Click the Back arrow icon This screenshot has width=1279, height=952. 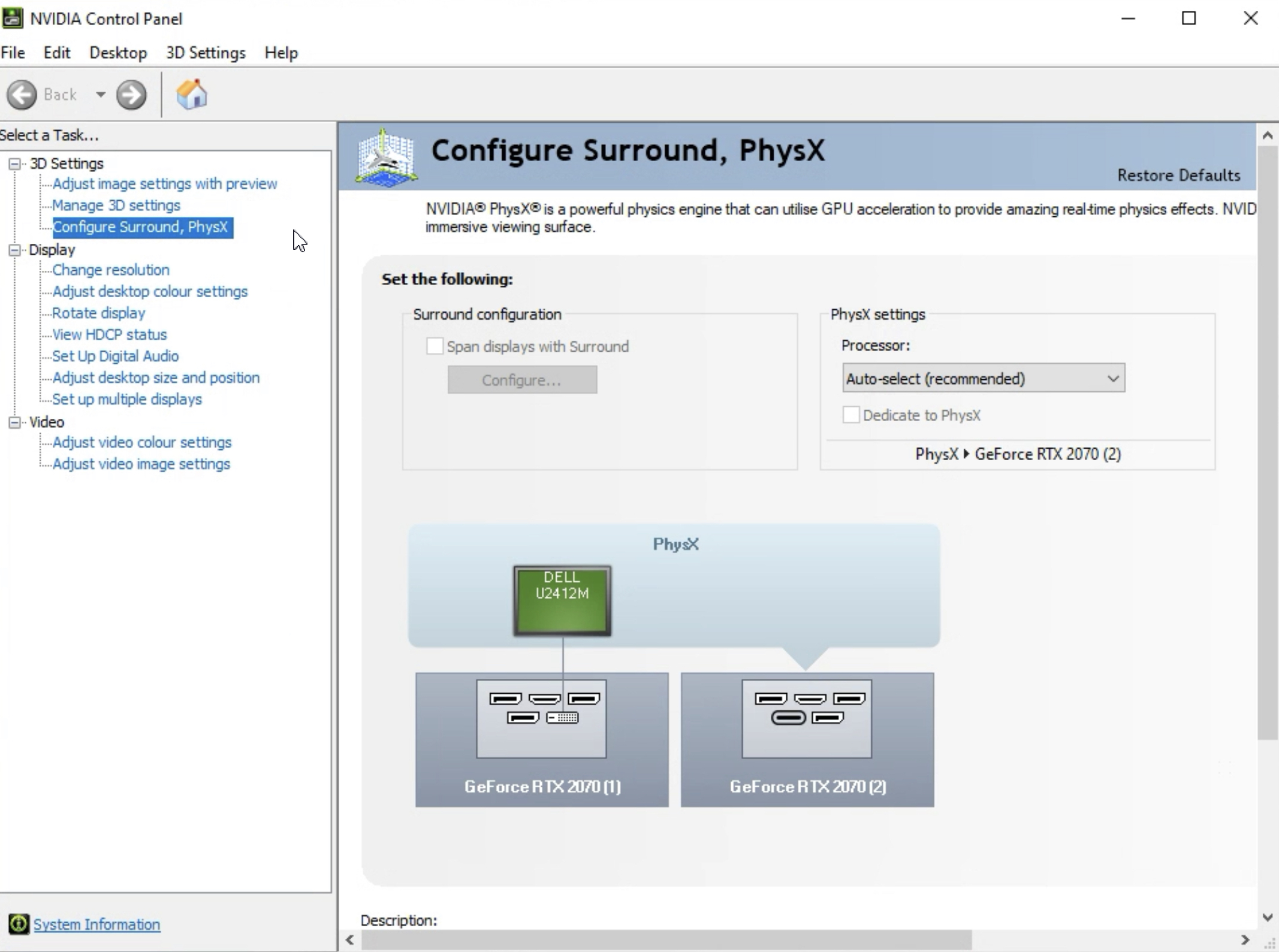pos(22,95)
